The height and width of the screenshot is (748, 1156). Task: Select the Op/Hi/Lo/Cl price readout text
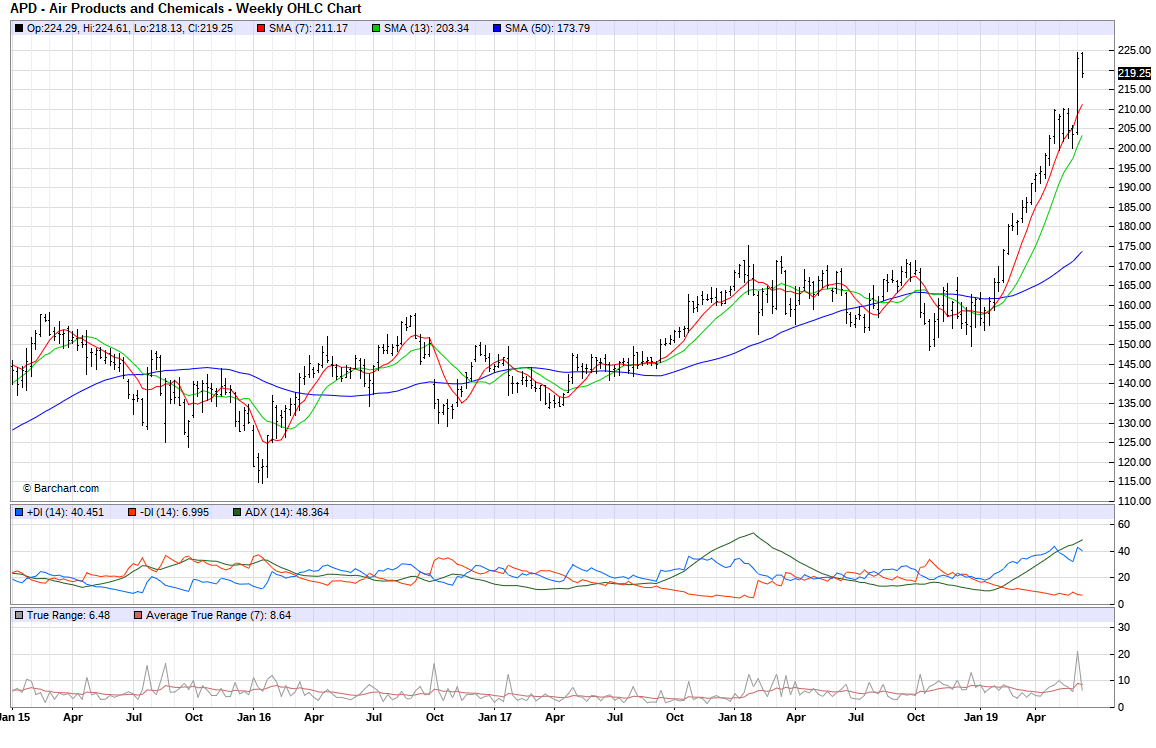[x=130, y=29]
